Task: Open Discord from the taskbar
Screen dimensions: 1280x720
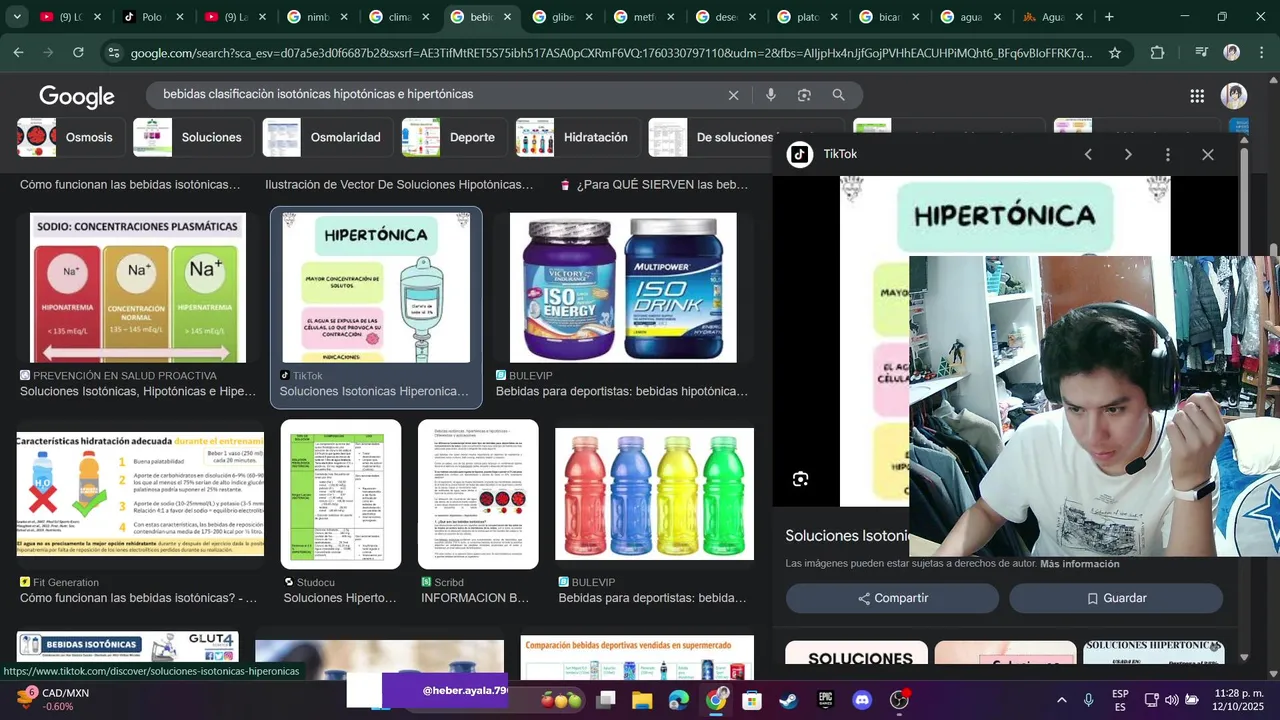Action: click(863, 700)
